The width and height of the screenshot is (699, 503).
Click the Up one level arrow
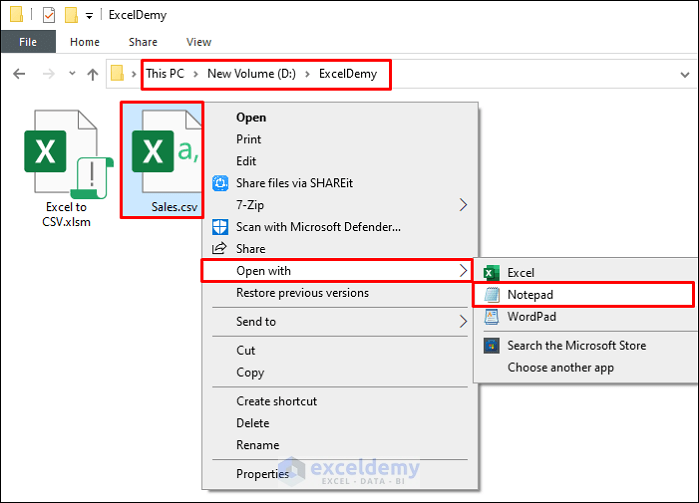coord(93,74)
